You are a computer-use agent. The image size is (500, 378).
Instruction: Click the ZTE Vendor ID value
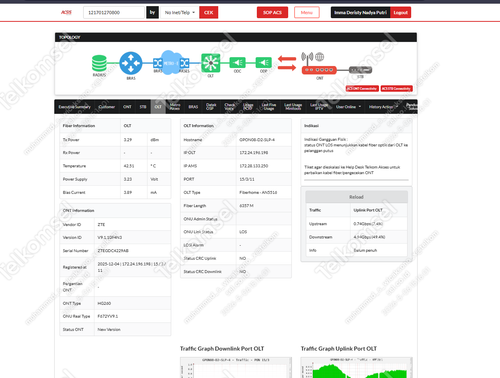click(x=101, y=225)
